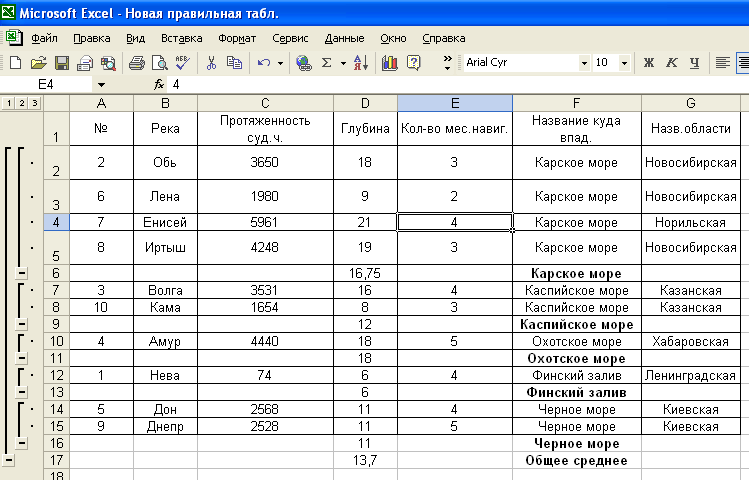Image resolution: width=749 pixels, height=480 pixels.
Task: Open the AutoSum functions dropdown arrow
Action: 343,63
